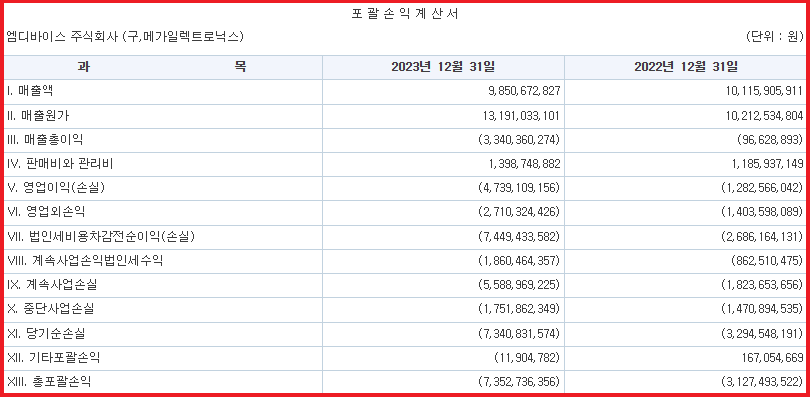This screenshot has width=810, height=397.
Task: Click the tax income value (862,510,475)
Action: [768, 261]
